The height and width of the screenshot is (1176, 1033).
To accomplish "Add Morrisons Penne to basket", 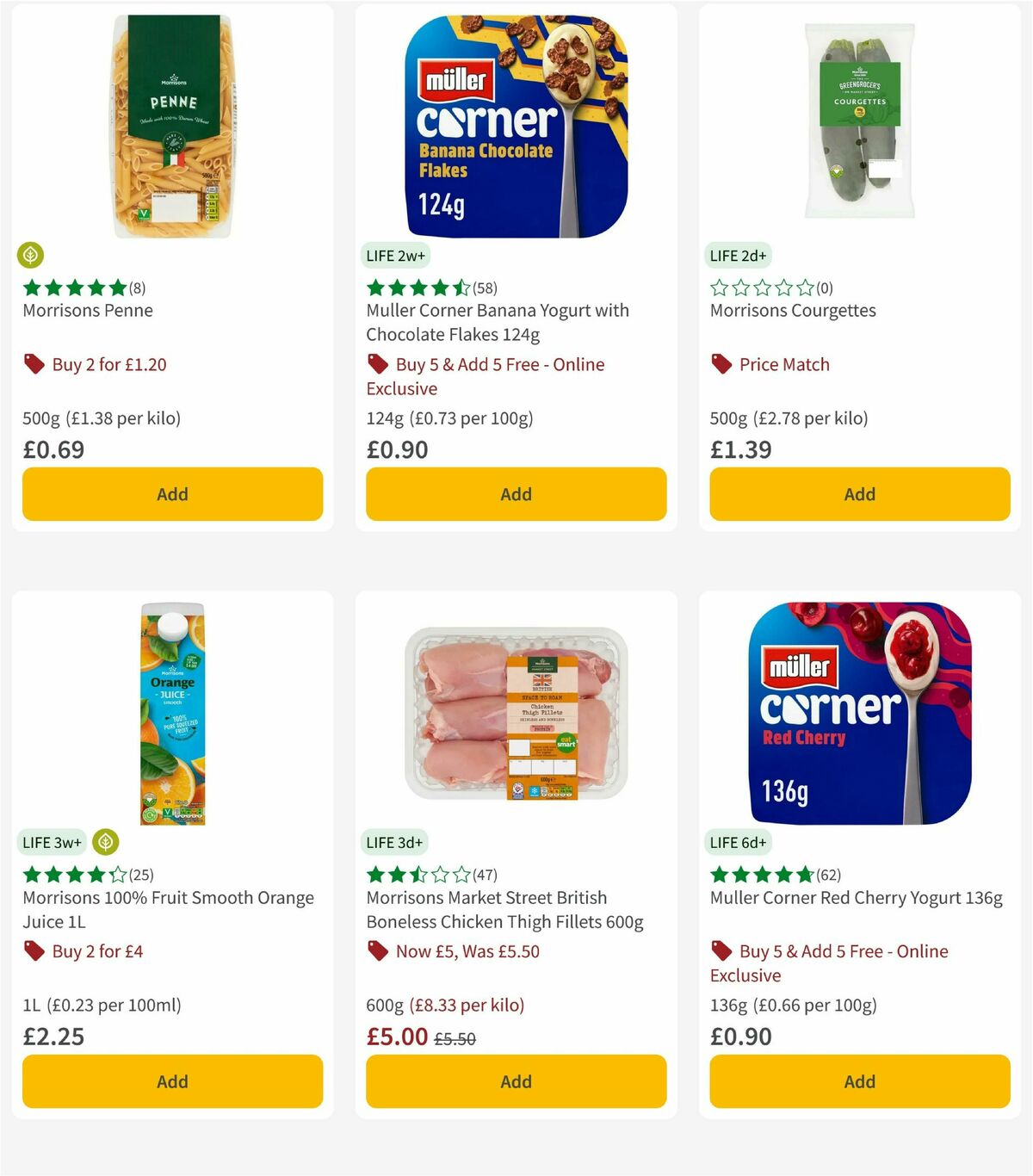I will (x=171, y=494).
